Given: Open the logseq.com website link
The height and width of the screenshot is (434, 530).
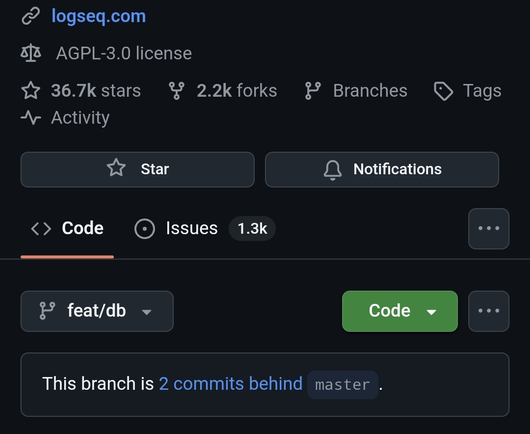Looking at the screenshot, I should [98, 16].
